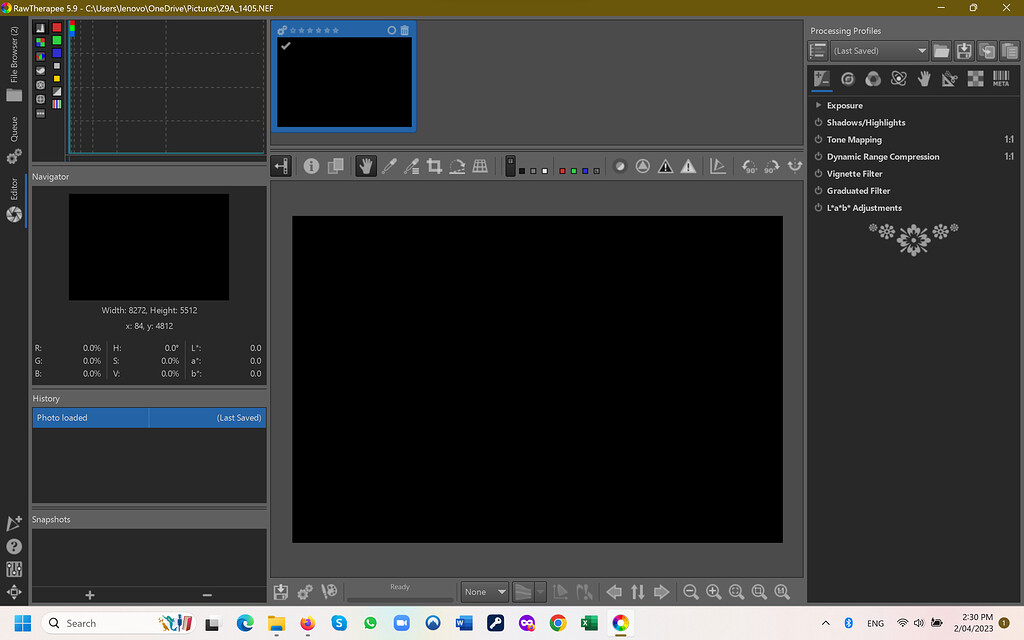Open the Raw checkered processing tab
This screenshot has width=1024, height=640.
pos(976,78)
